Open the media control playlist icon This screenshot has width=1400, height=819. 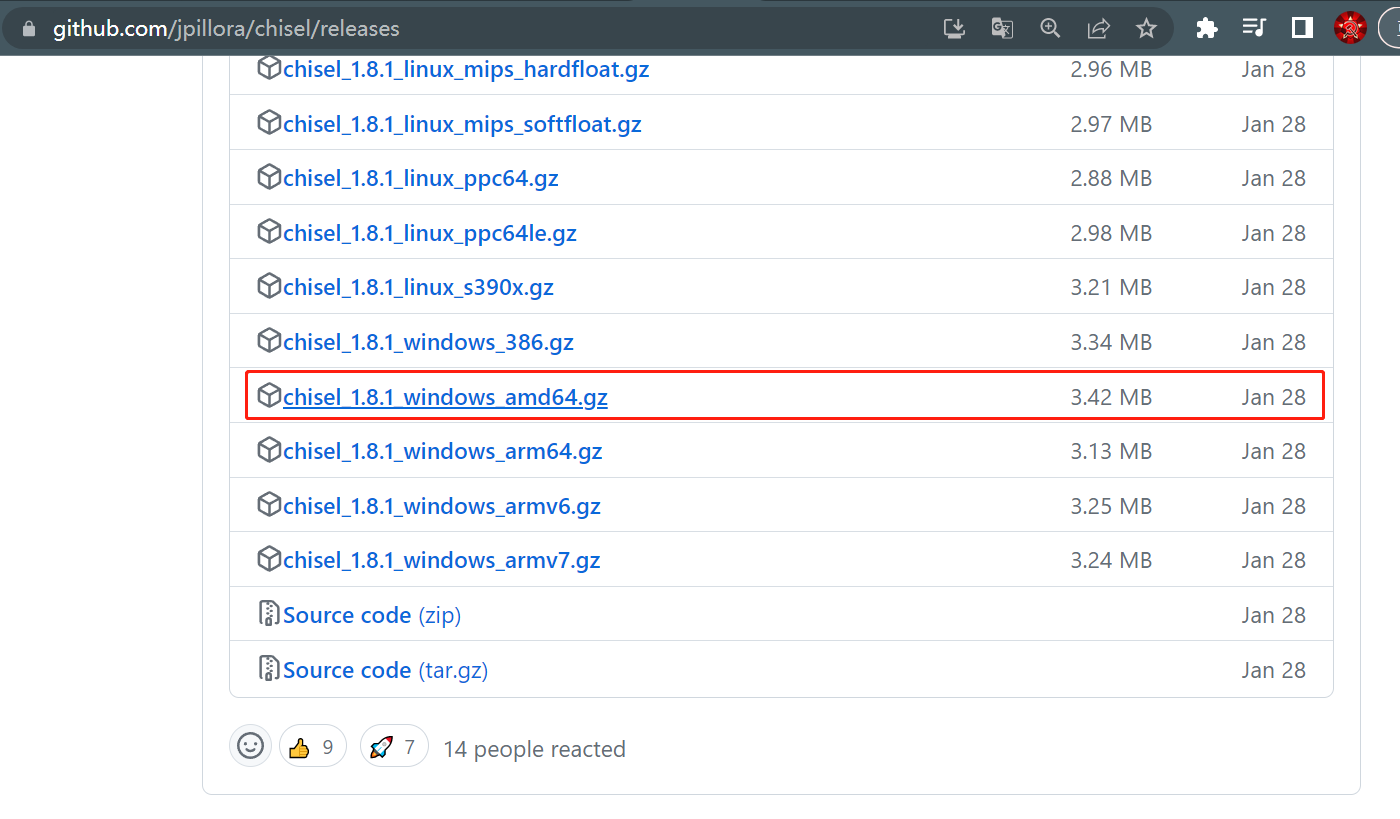point(1254,28)
